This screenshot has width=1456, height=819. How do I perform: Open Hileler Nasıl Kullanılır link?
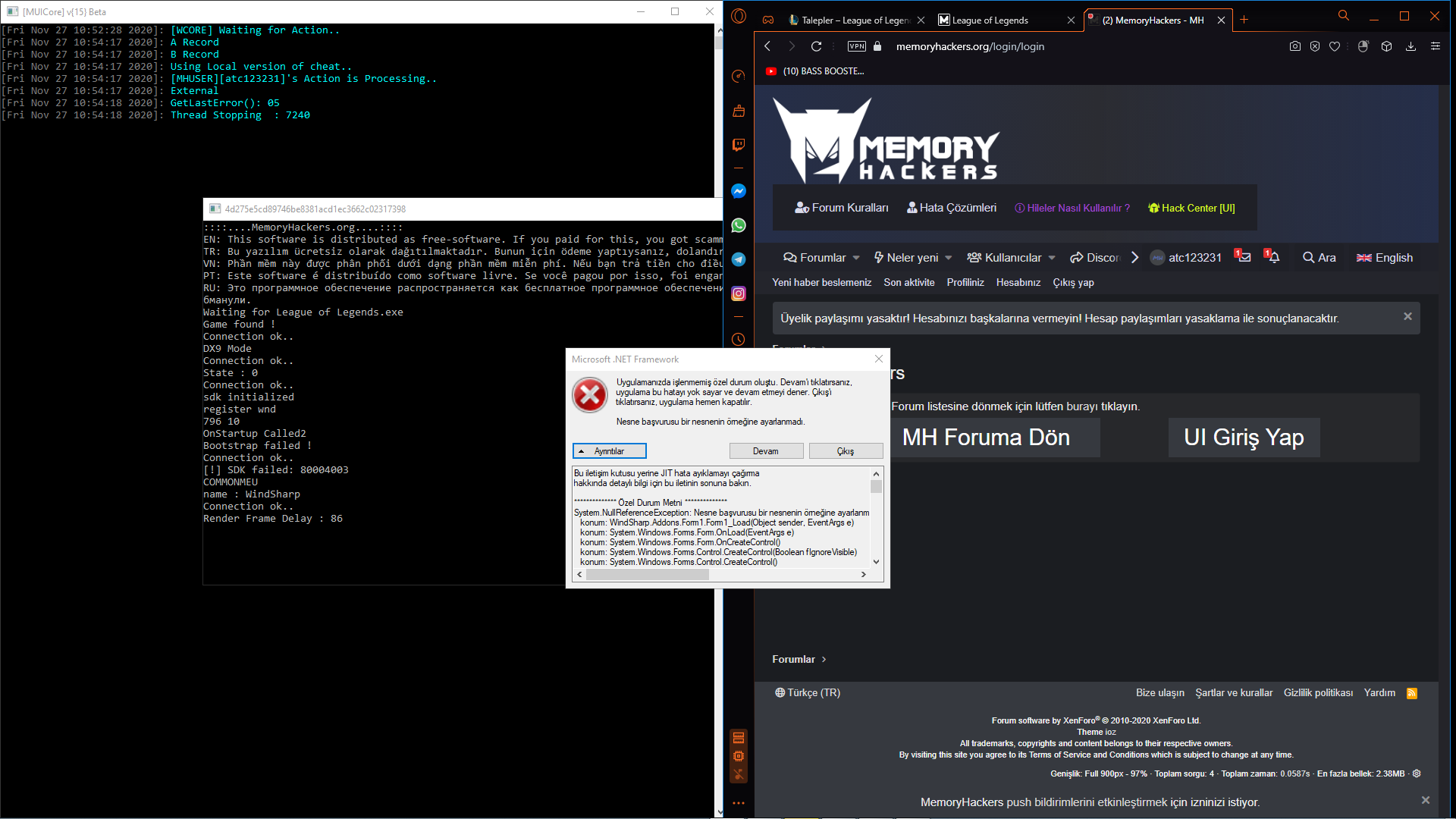coord(1072,208)
